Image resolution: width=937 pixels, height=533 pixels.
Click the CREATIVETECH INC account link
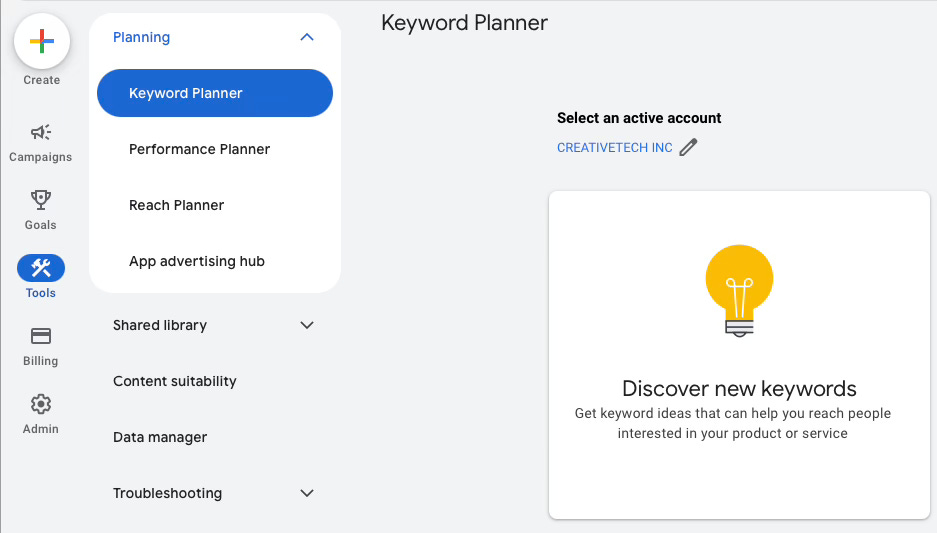pyautogui.click(x=614, y=148)
